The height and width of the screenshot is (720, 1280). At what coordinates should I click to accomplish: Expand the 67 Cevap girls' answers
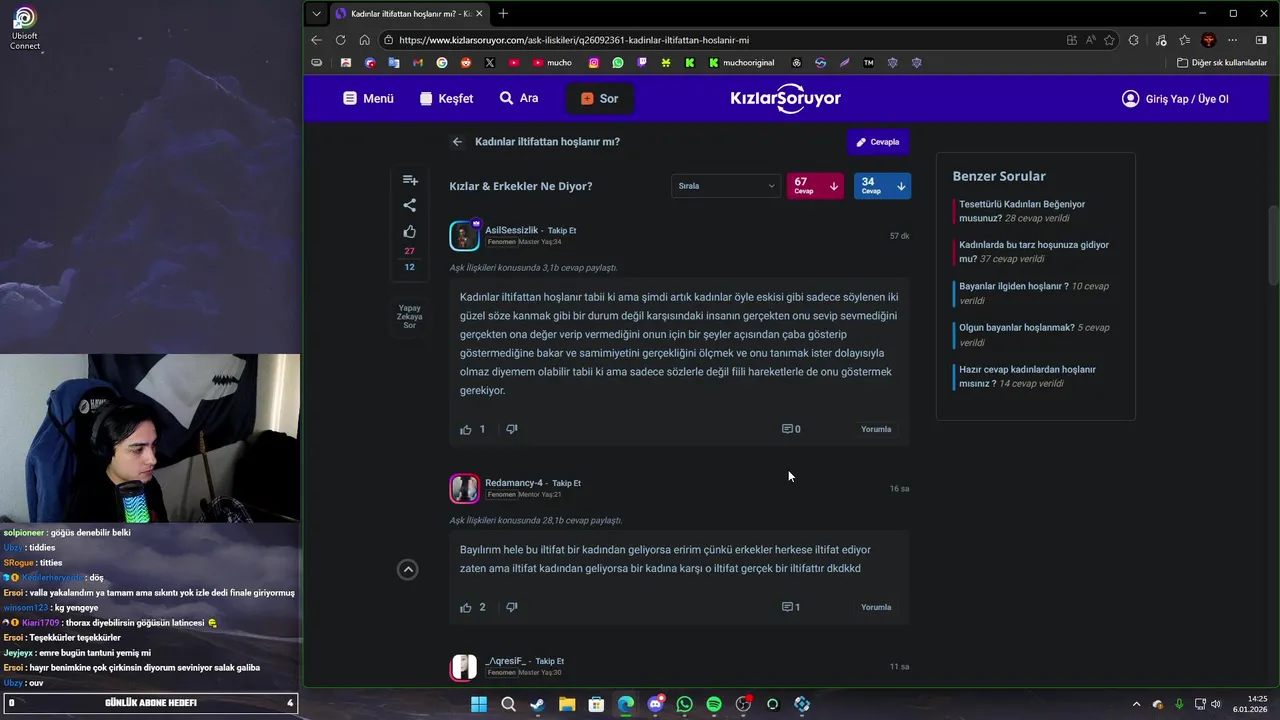pyautogui.click(x=816, y=186)
